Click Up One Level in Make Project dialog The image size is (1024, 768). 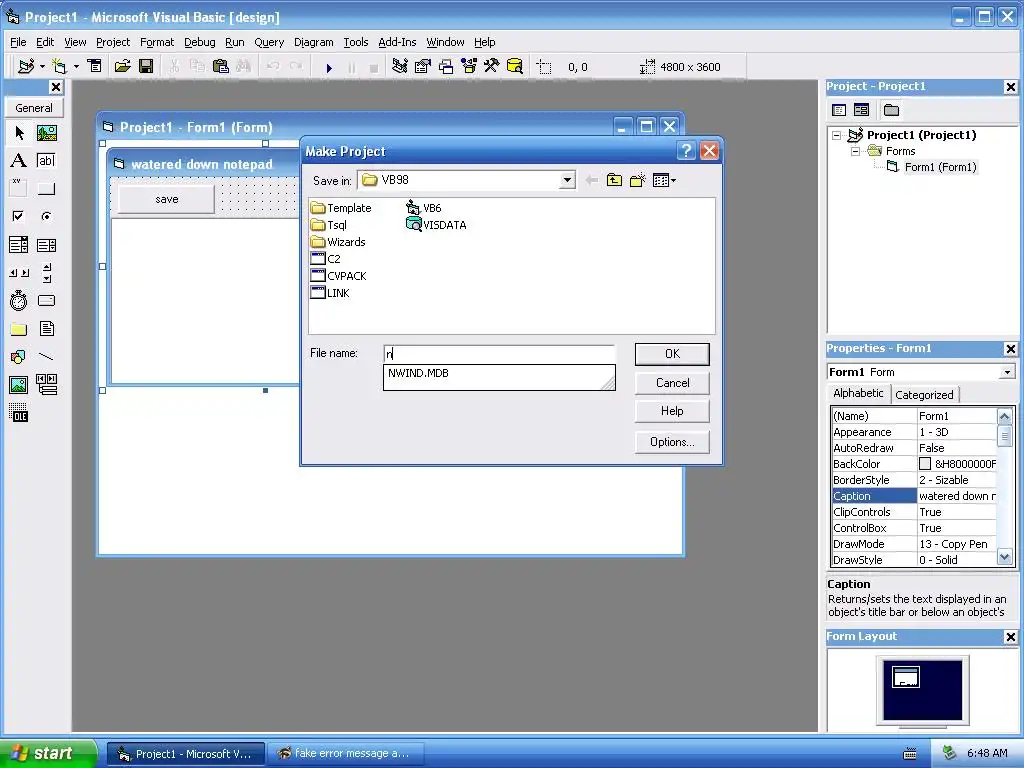[x=614, y=180]
